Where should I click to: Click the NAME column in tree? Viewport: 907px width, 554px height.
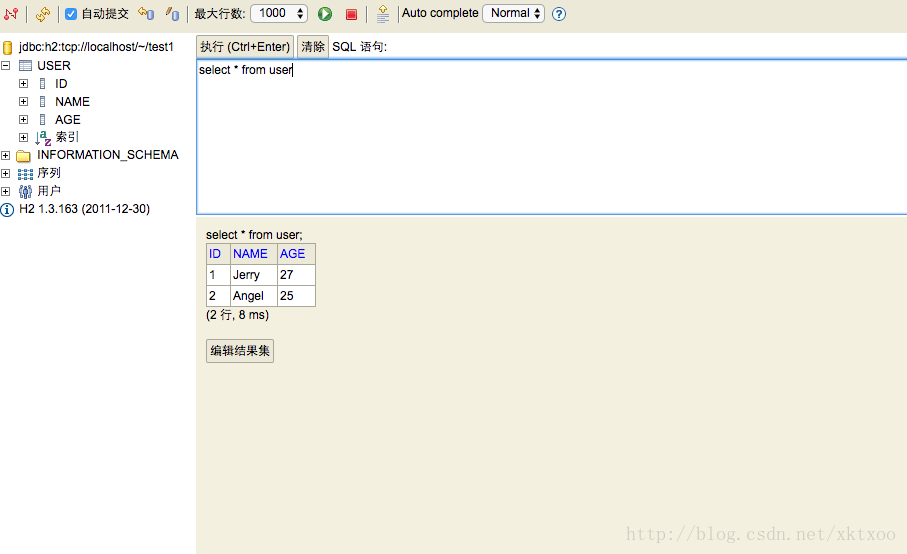pos(72,102)
